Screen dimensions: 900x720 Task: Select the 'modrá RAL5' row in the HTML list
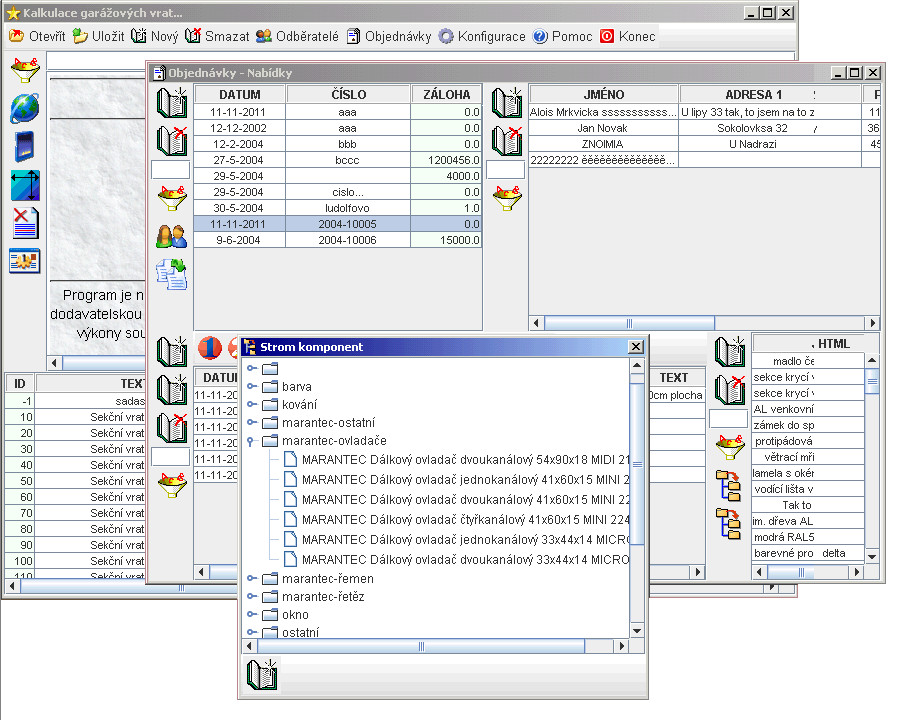click(x=808, y=537)
